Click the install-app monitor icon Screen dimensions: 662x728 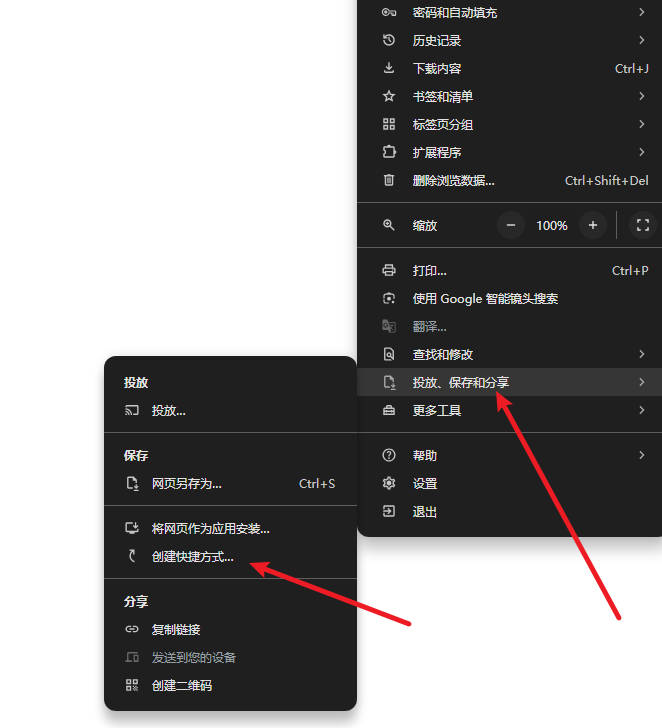click(x=132, y=528)
